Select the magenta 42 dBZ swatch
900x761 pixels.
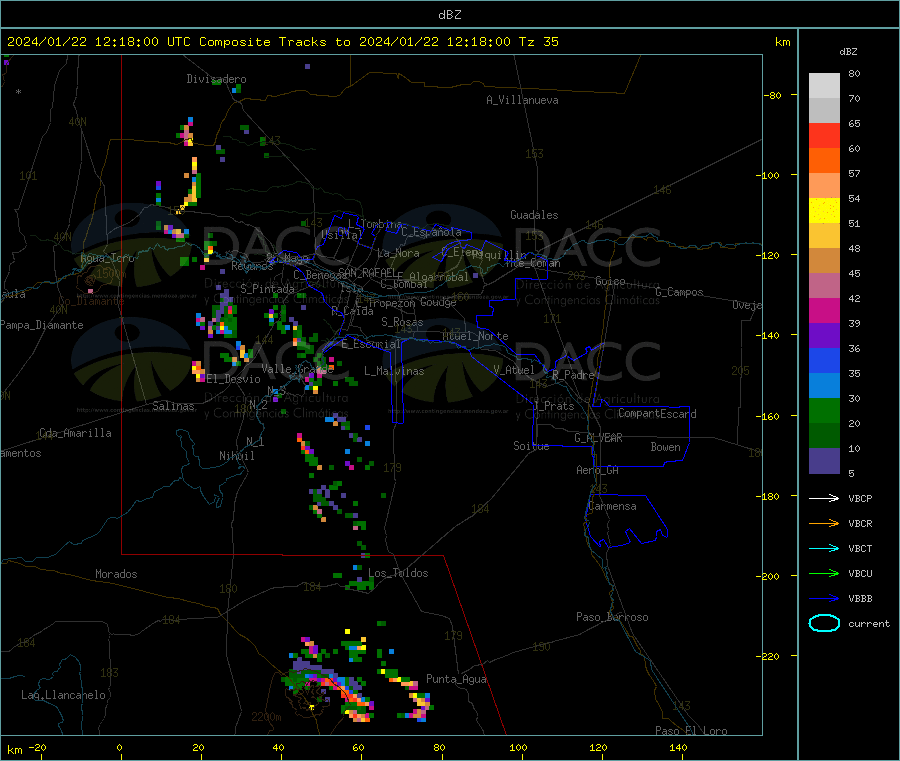[824, 310]
